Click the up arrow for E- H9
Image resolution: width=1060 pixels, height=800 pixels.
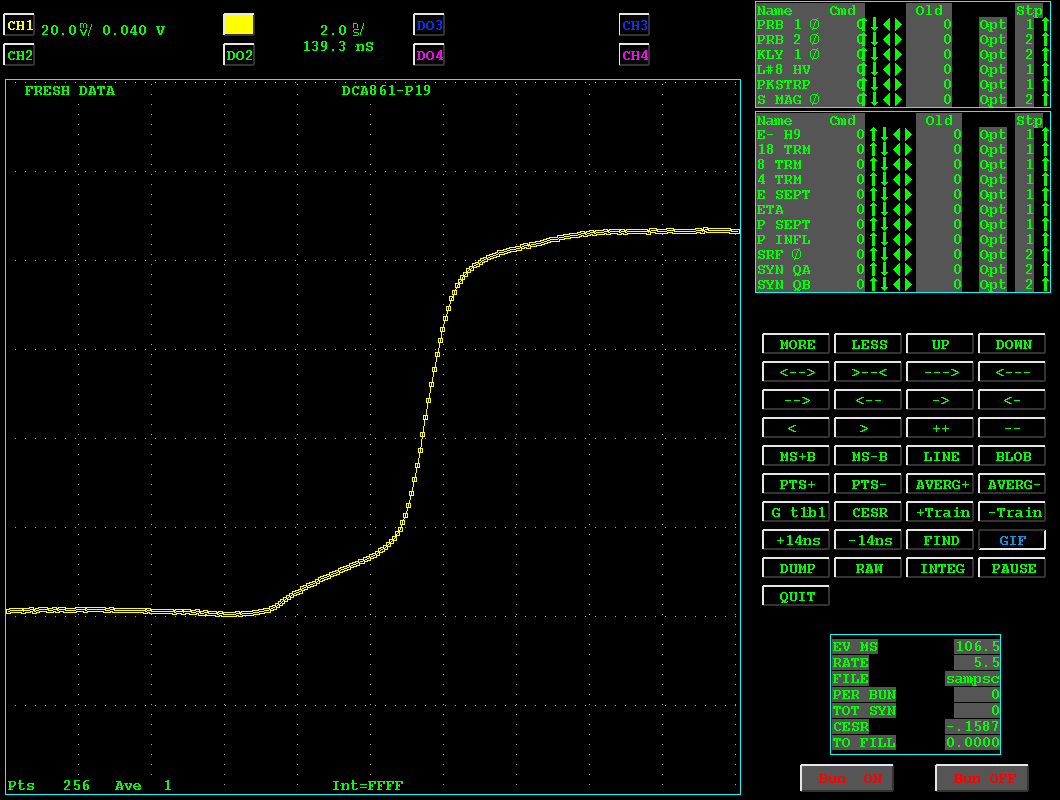[x=873, y=135]
